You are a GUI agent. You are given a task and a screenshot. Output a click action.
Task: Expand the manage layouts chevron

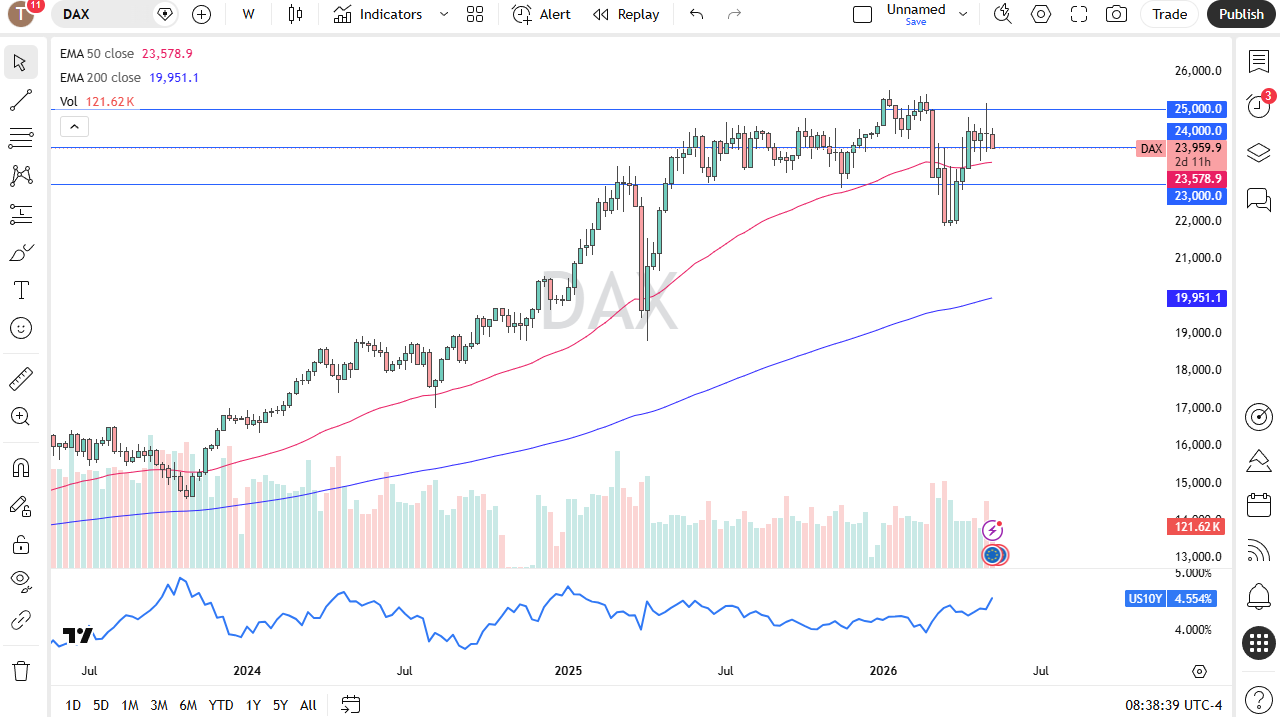coord(963,14)
